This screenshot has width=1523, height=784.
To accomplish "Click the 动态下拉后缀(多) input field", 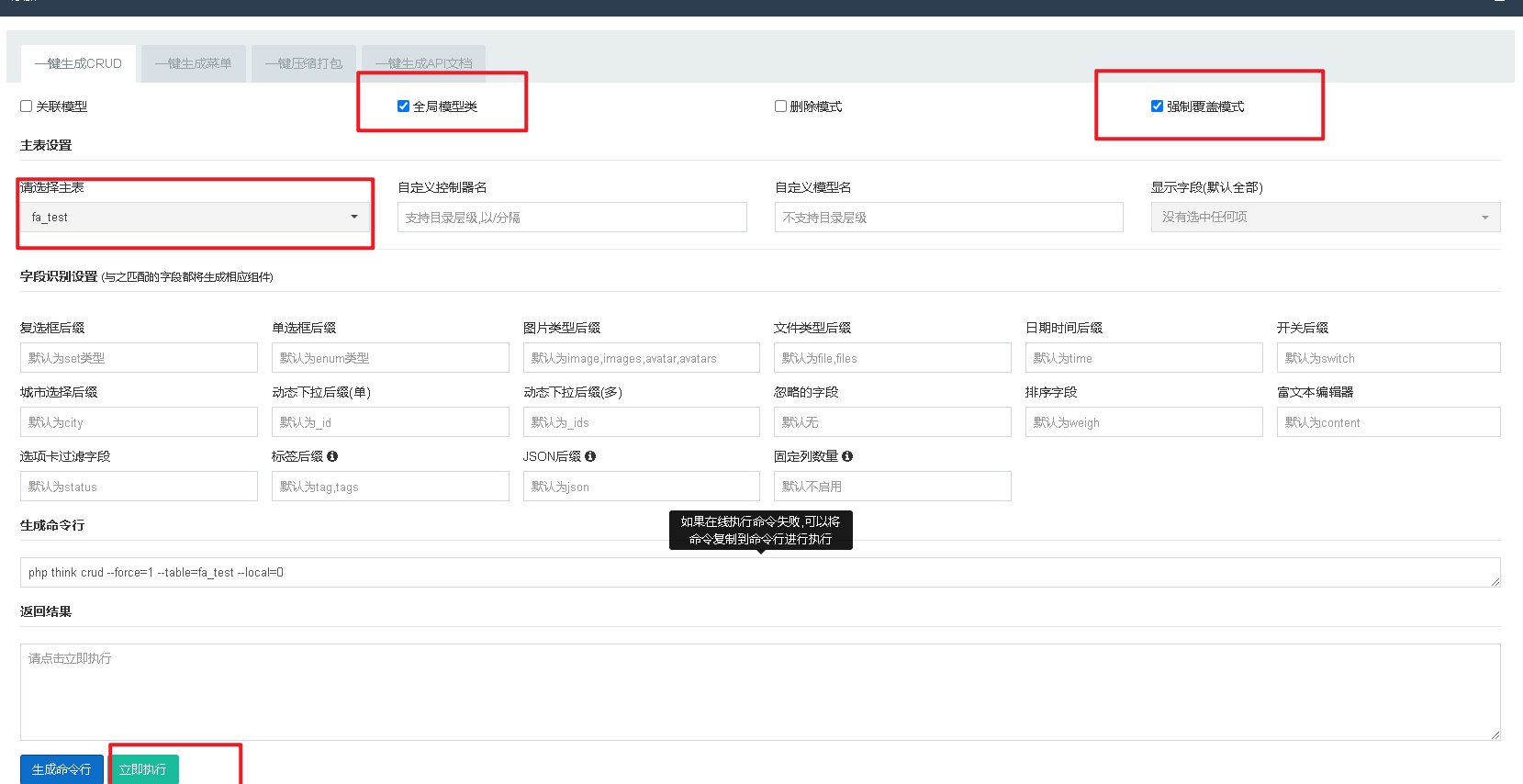I will point(642,422).
